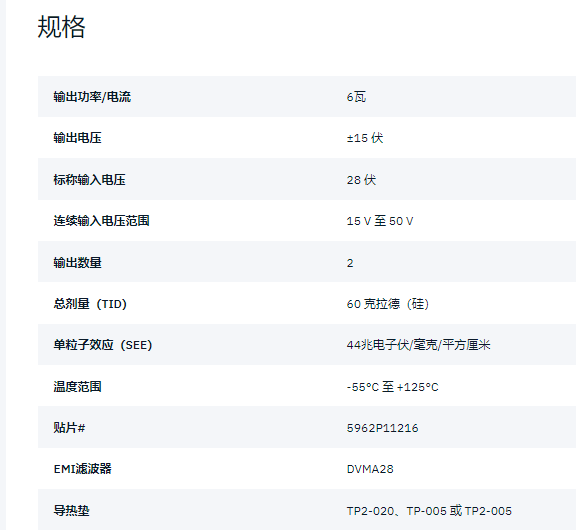Select the 连续输入电压范围 label

[x=101, y=221]
